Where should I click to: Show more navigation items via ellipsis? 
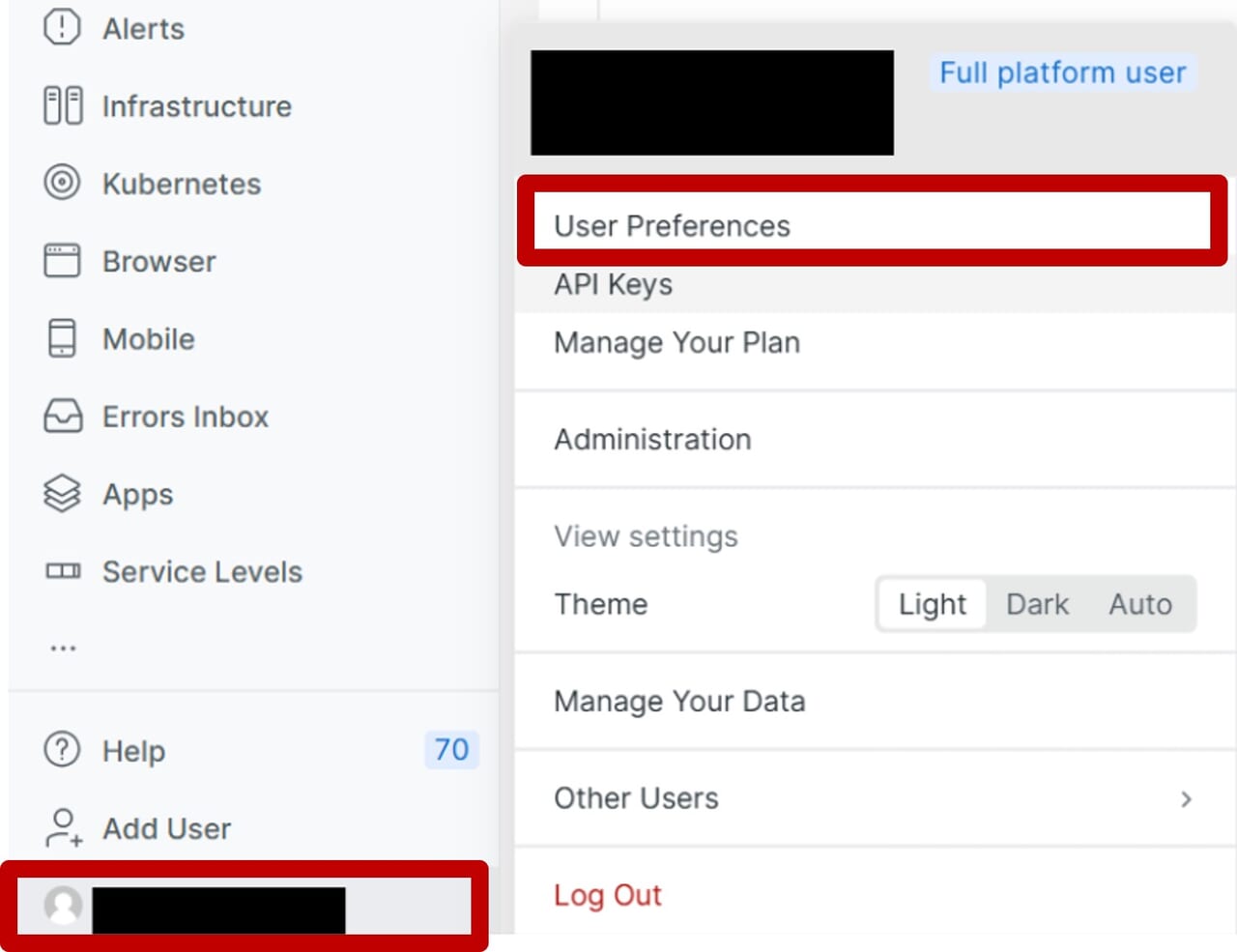(x=63, y=648)
